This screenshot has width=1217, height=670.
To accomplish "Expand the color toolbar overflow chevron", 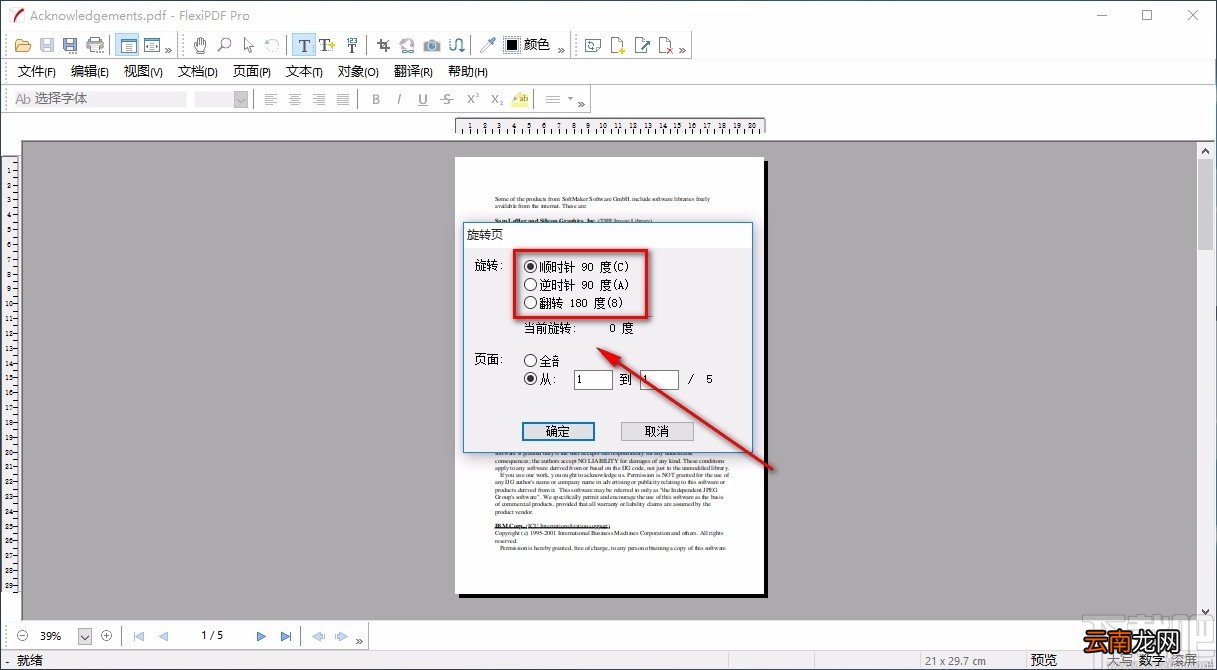I will click(x=561, y=48).
